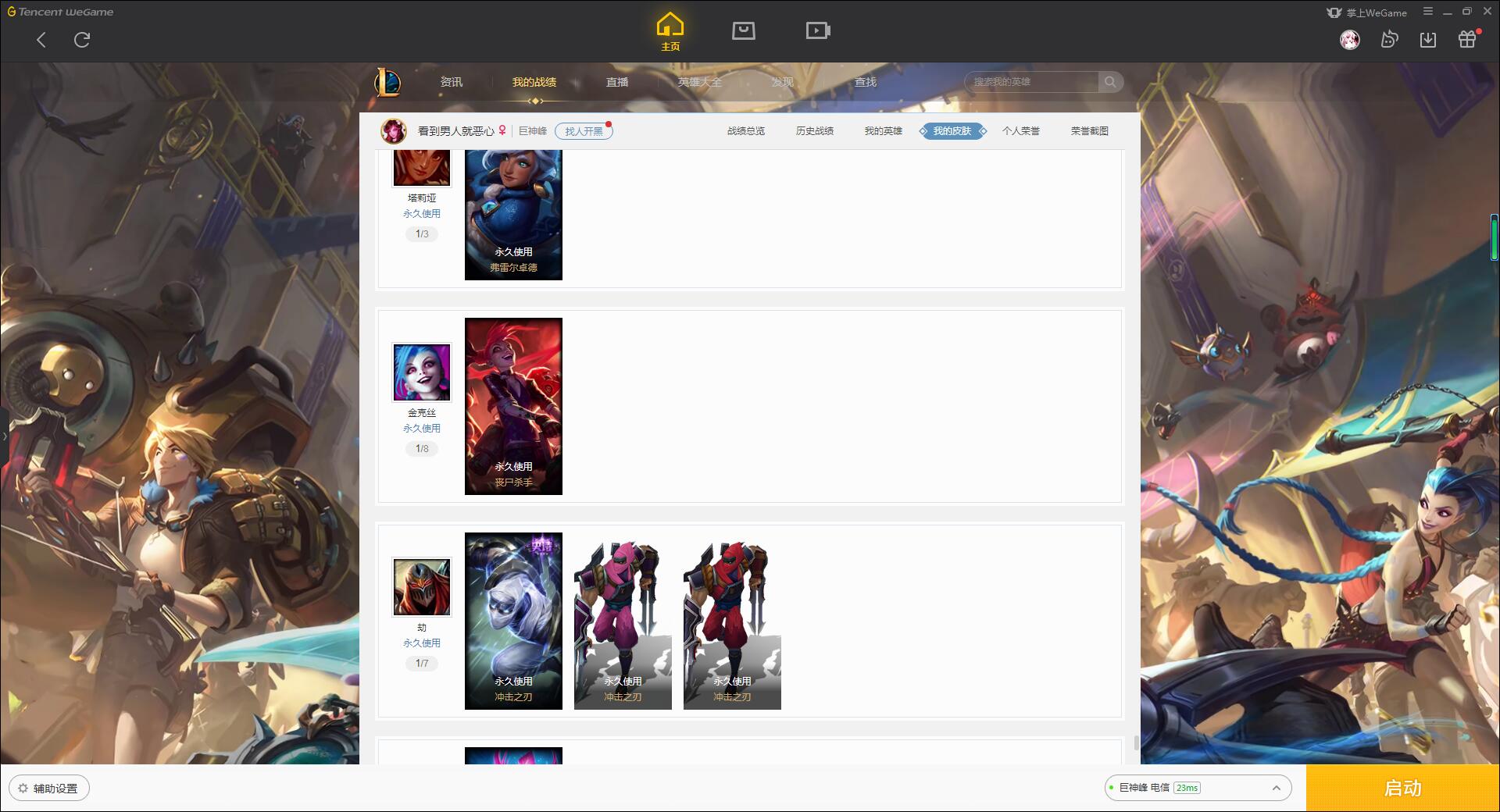The height and width of the screenshot is (812, 1500).
Task: Click the 1/7 skin count badge
Action: [422, 664]
